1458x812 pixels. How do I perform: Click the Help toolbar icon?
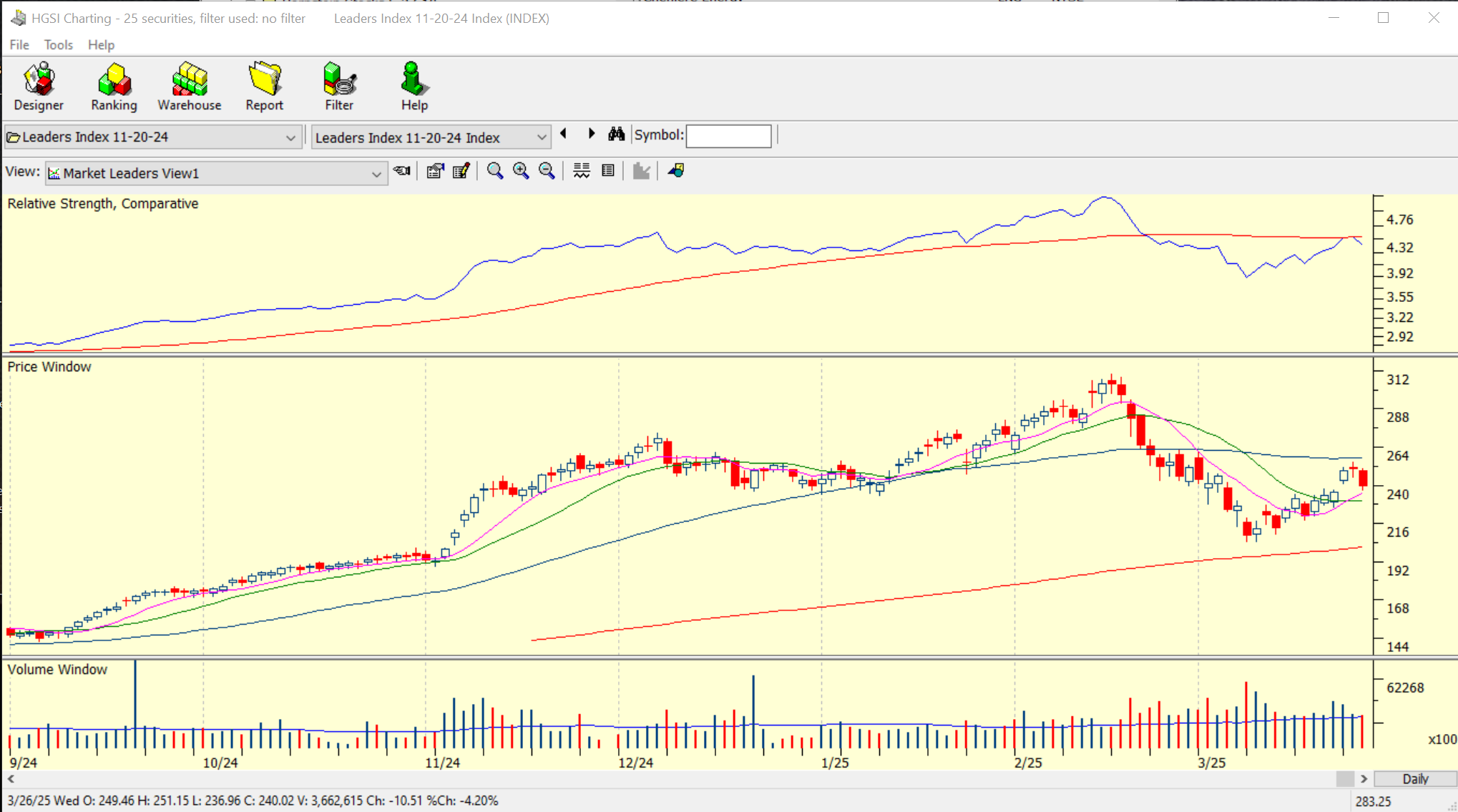(x=414, y=87)
